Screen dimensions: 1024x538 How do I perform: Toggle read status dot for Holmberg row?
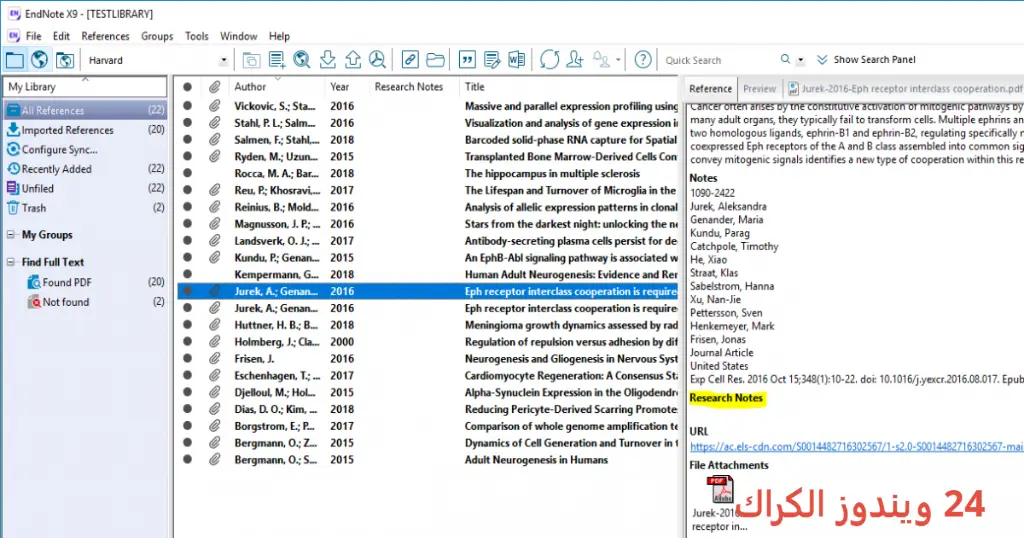[187, 341]
